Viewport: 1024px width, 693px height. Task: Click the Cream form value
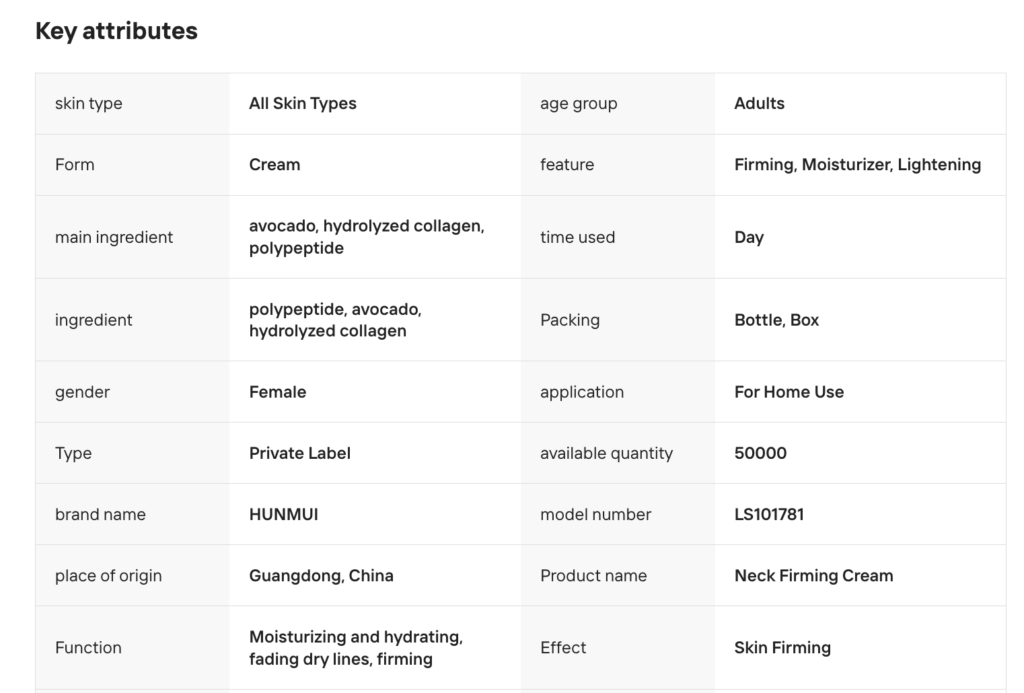coord(274,164)
